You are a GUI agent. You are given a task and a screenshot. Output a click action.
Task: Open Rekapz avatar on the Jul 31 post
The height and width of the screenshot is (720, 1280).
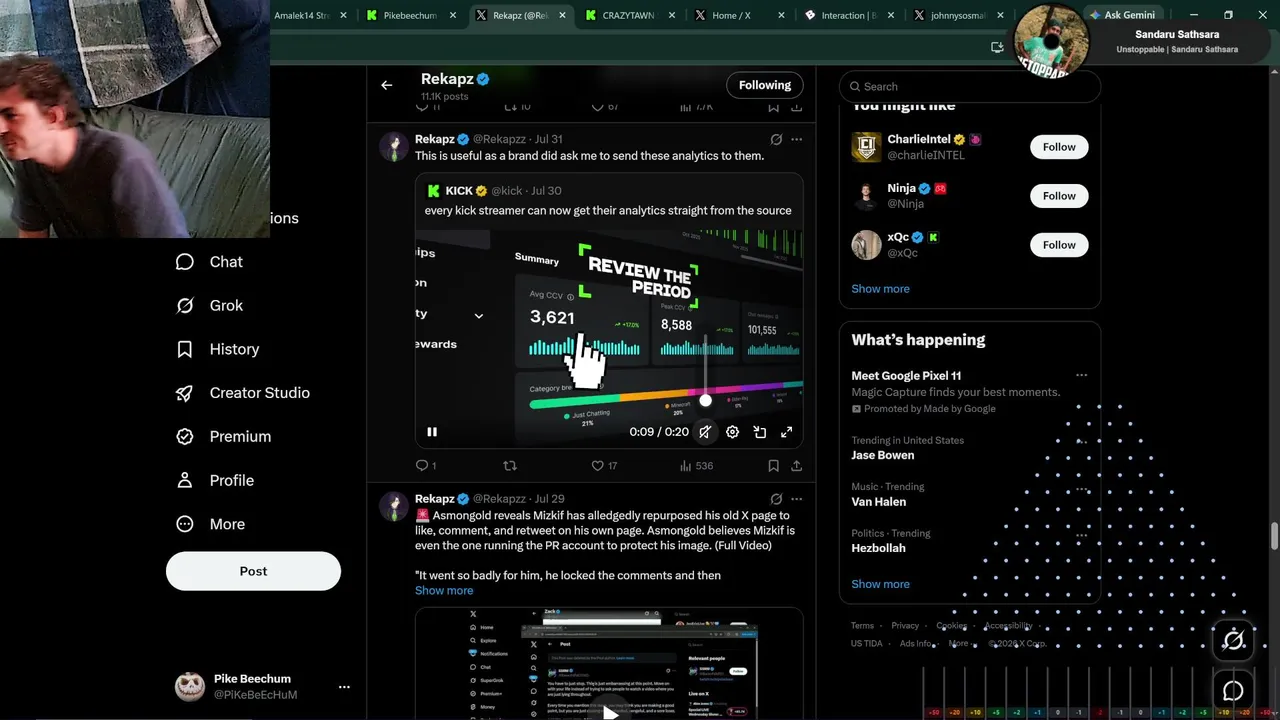(x=394, y=146)
